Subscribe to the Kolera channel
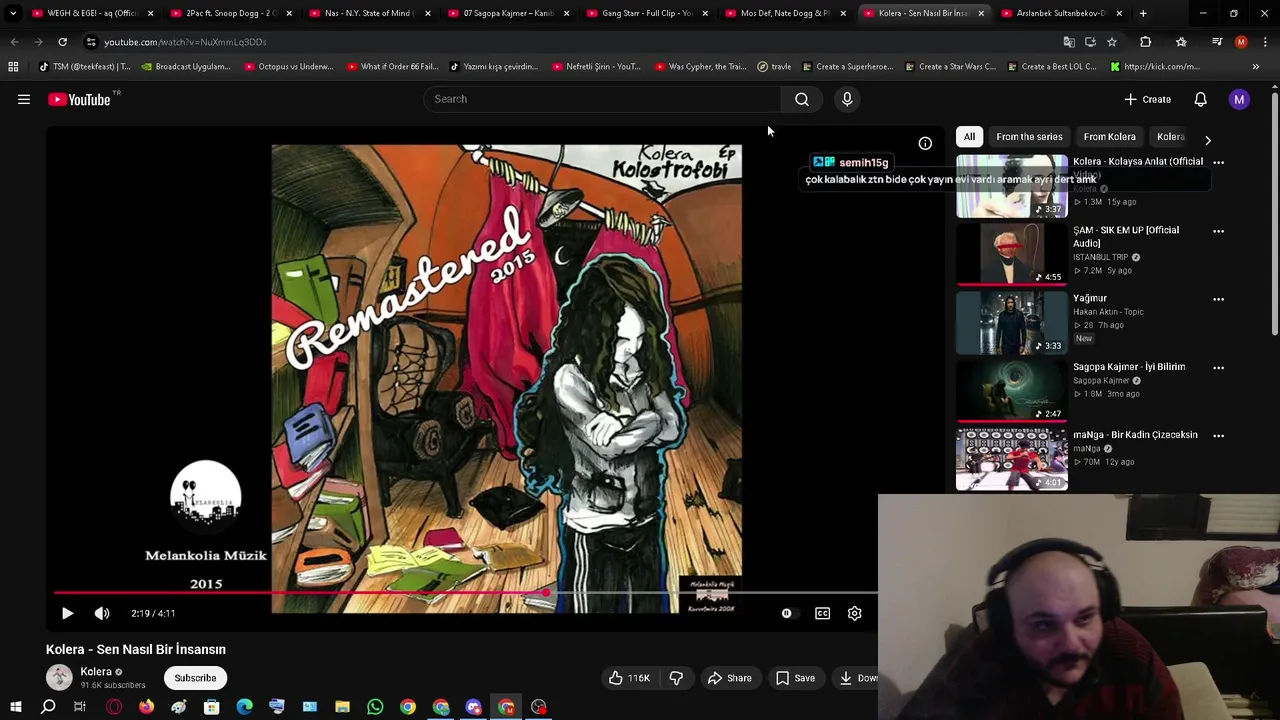The width and height of the screenshot is (1280, 720). pos(195,678)
